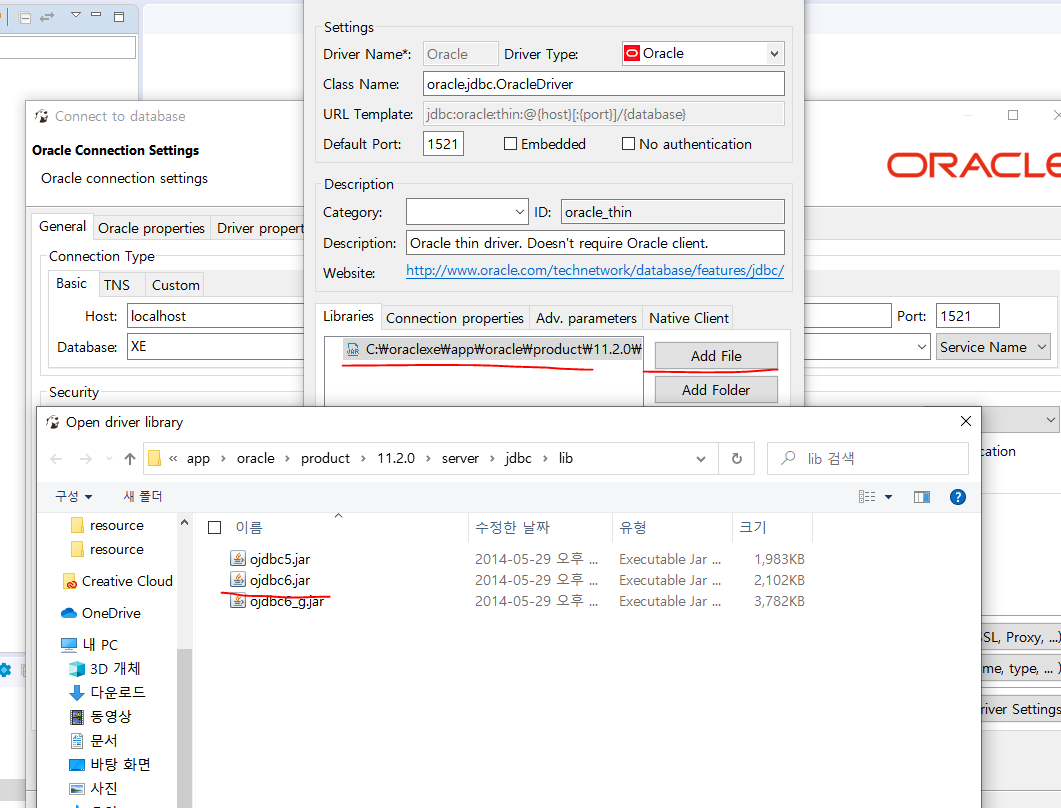Click 새 폴더 new folder button
Image resolution: width=1061 pixels, height=808 pixels.
tap(143, 496)
